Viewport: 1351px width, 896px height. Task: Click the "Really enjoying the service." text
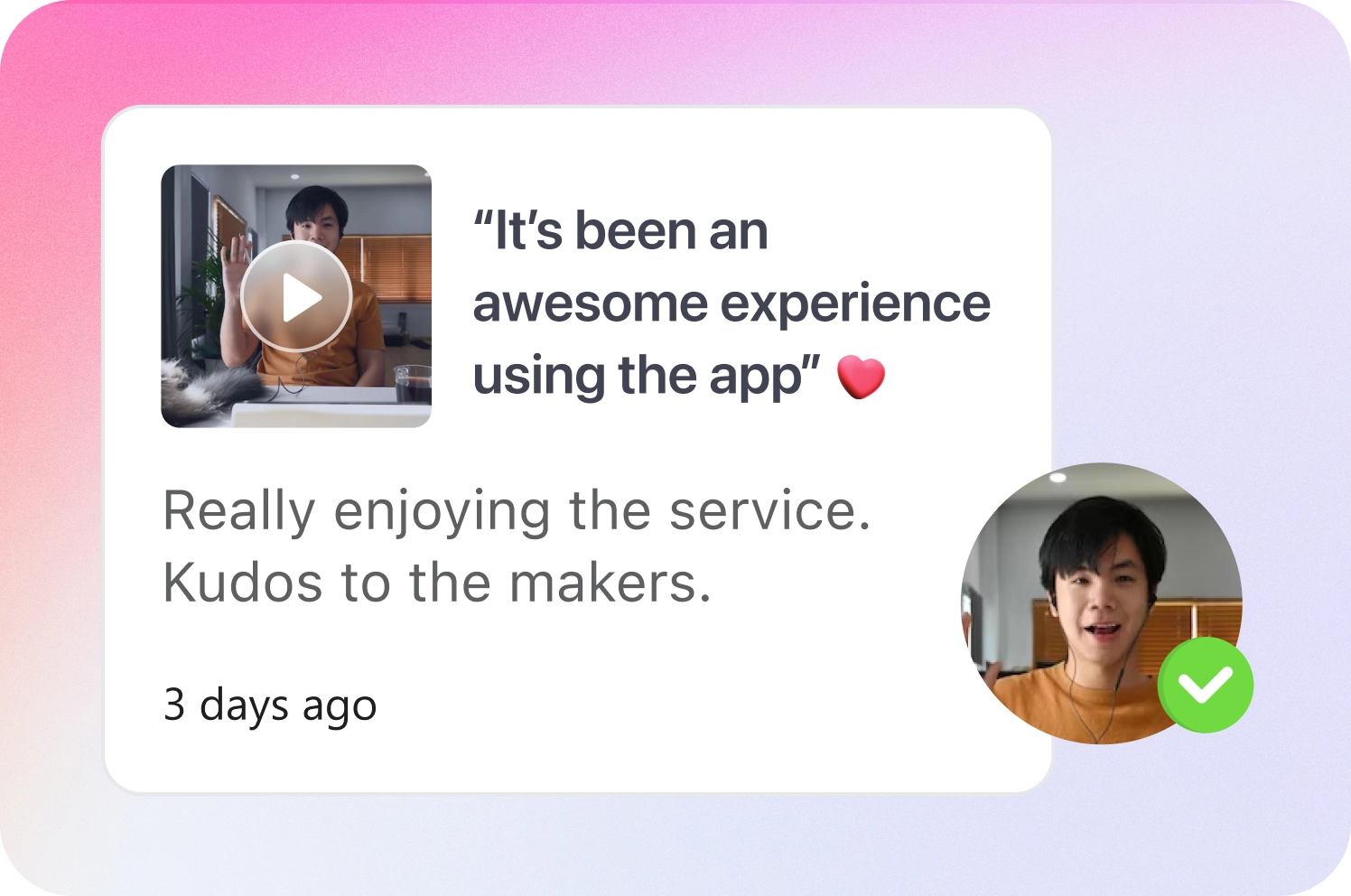517,511
